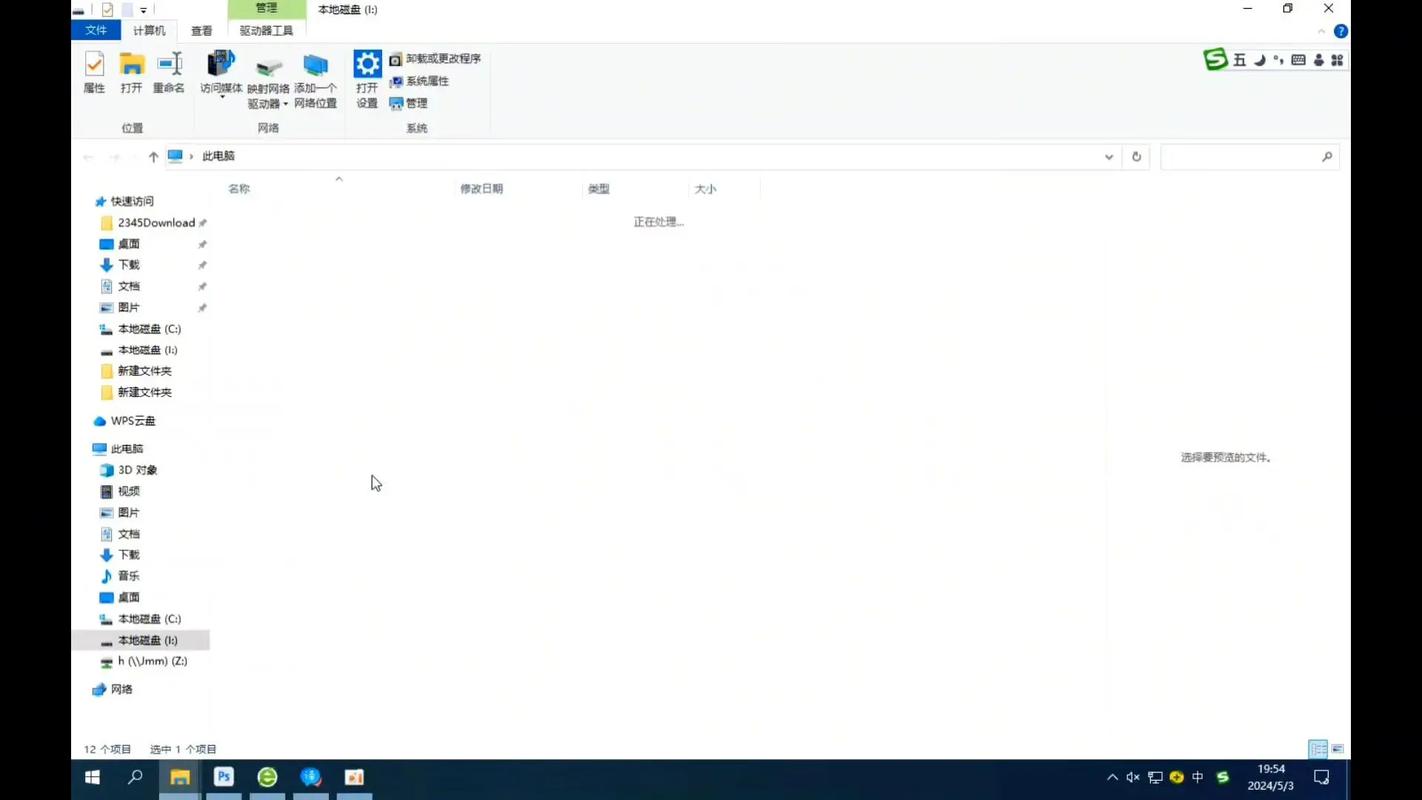Viewport: 1422px width, 800px height.
Task: Click 添加一个网络位置 icon in ribbon
Action: tap(315, 80)
